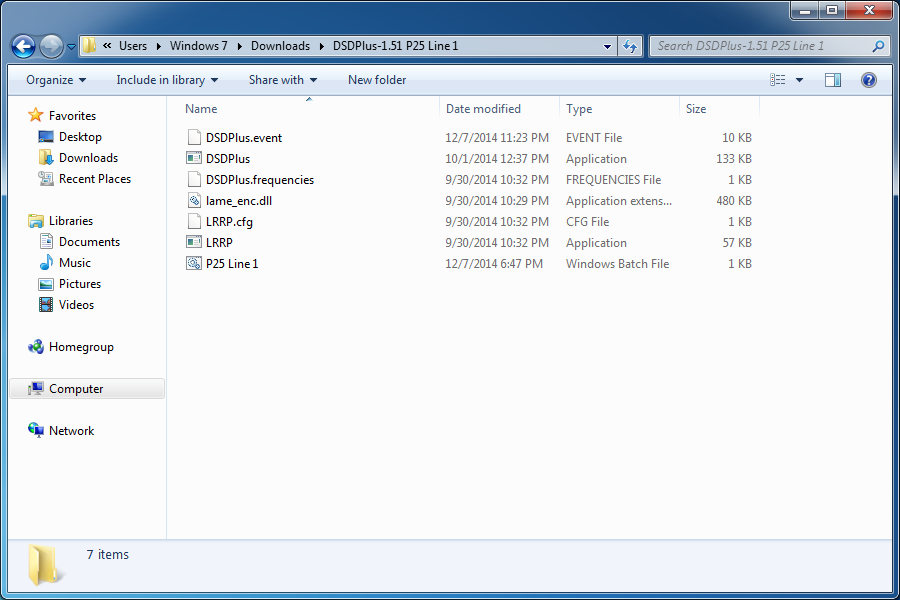Click the 133 KB size cell
Image resolution: width=900 pixels, height=600 pixels.
734,158
